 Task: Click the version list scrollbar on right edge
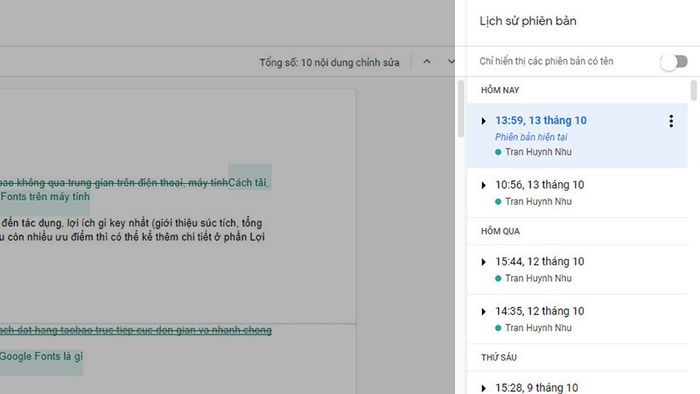(693, 90)
